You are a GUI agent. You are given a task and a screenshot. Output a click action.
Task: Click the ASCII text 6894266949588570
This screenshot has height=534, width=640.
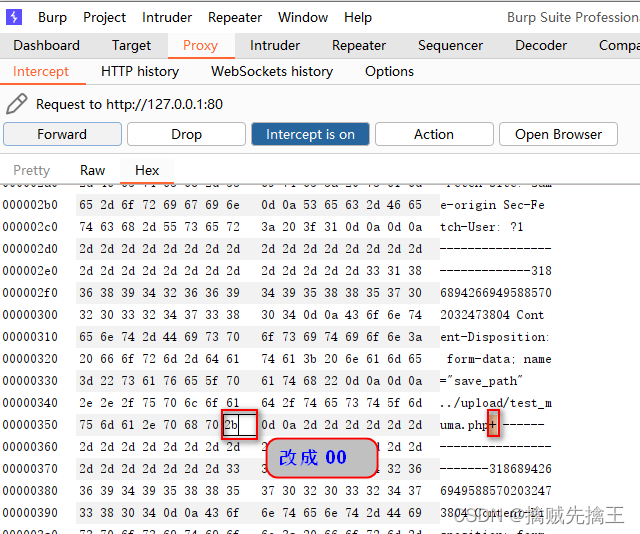[x=496, y=293]
